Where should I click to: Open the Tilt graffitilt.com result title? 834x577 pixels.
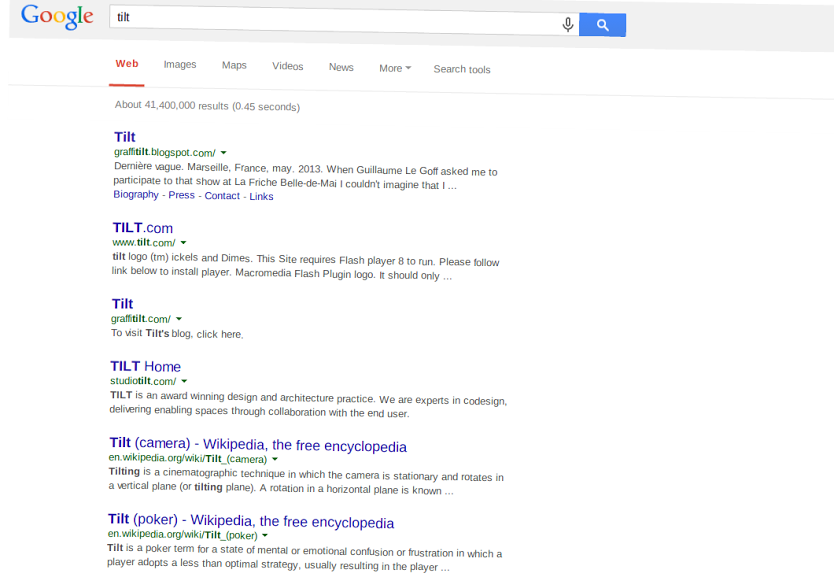(122, 304)
